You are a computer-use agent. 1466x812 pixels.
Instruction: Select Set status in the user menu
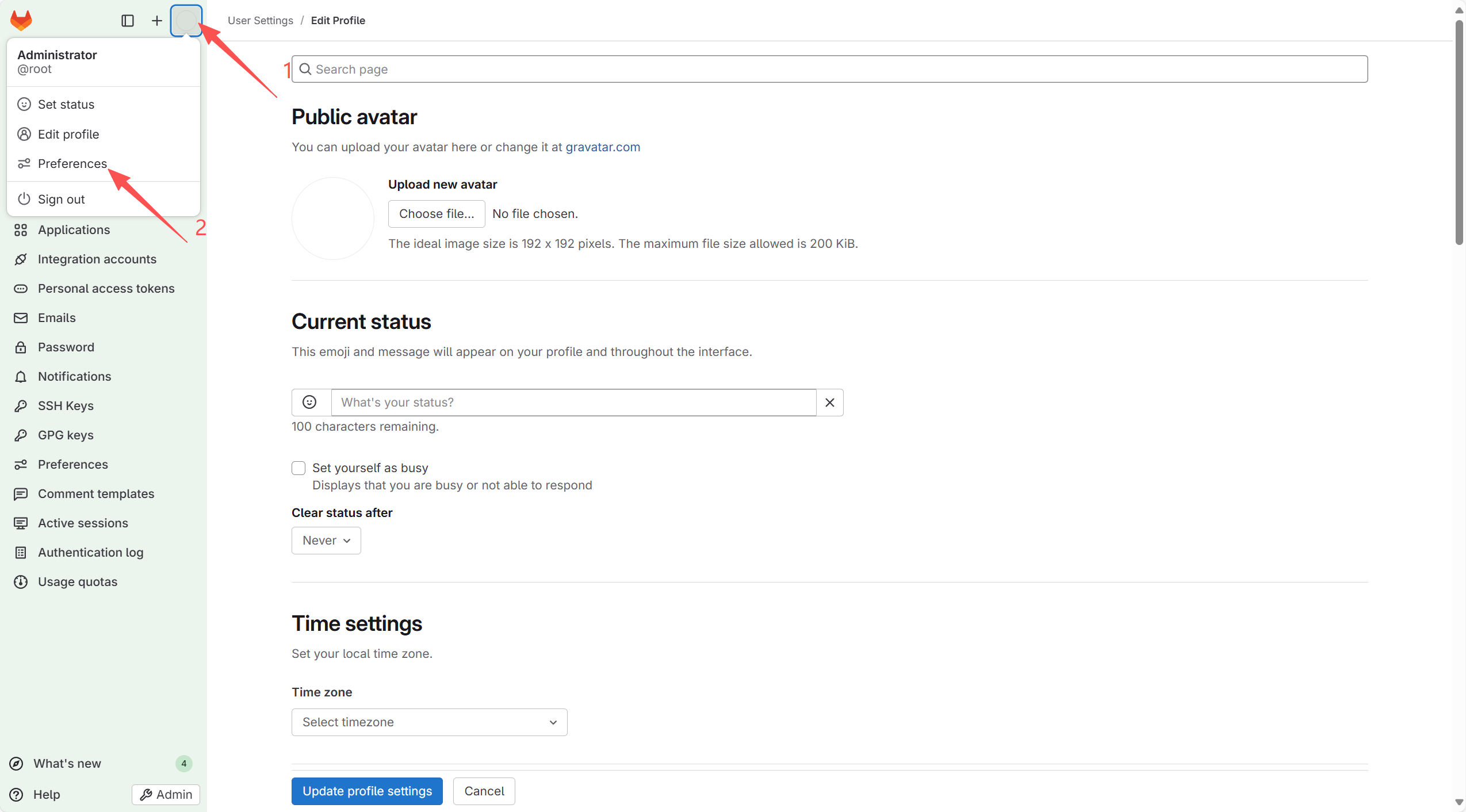coord(66,104)
